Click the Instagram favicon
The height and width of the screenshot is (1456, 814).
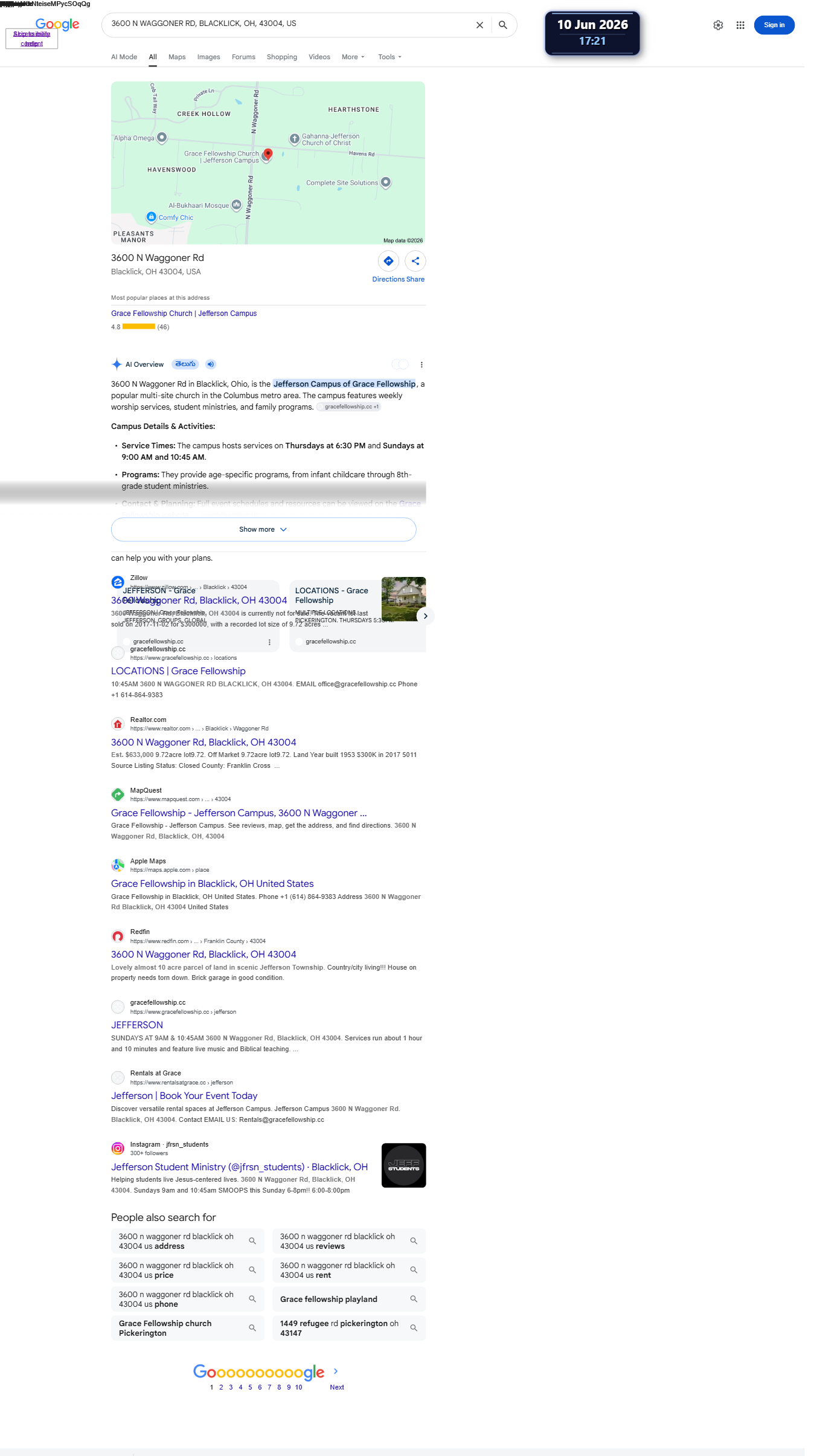(x=118, y=1148)
